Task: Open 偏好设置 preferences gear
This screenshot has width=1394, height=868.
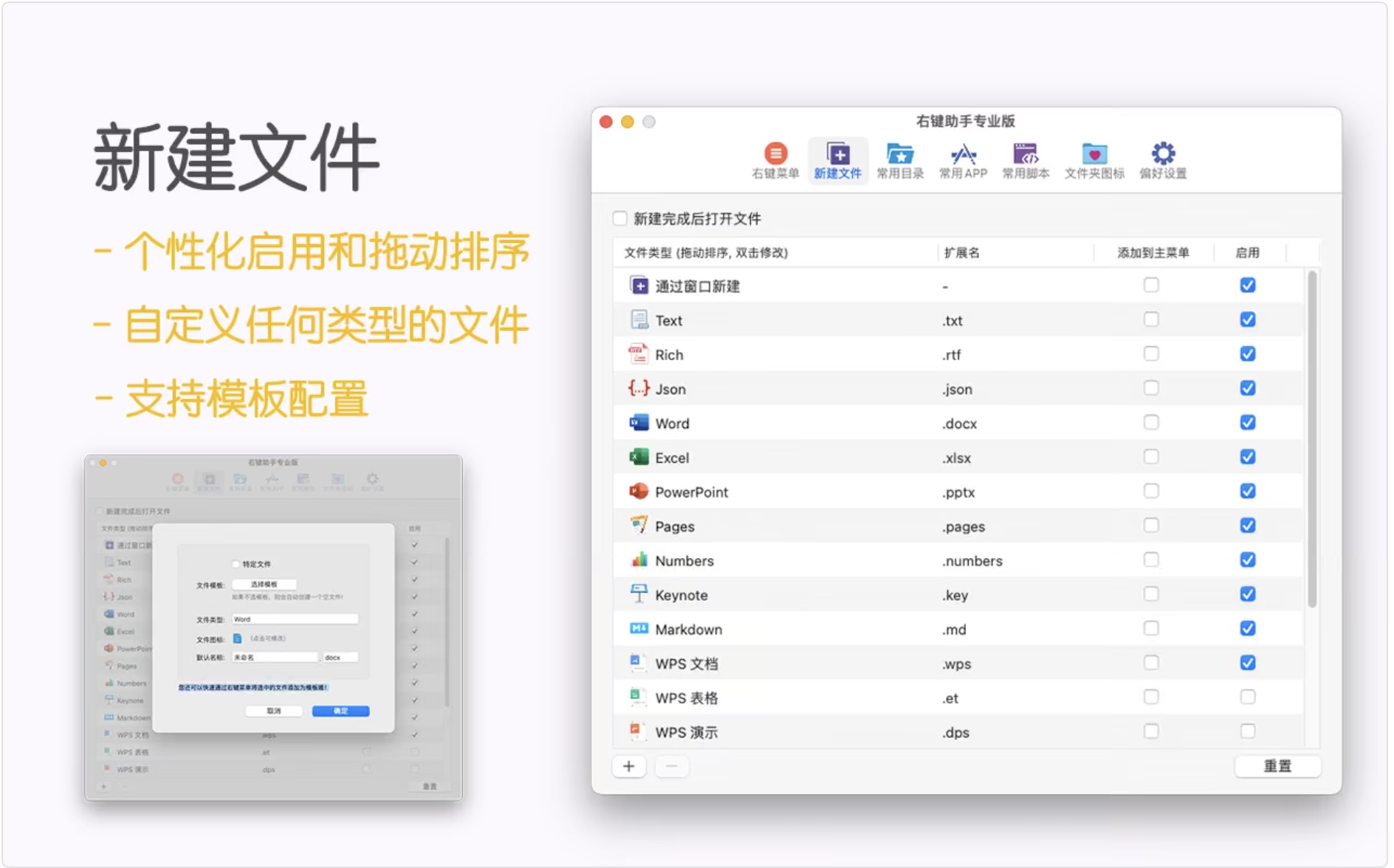Action: coord(1164,159)
